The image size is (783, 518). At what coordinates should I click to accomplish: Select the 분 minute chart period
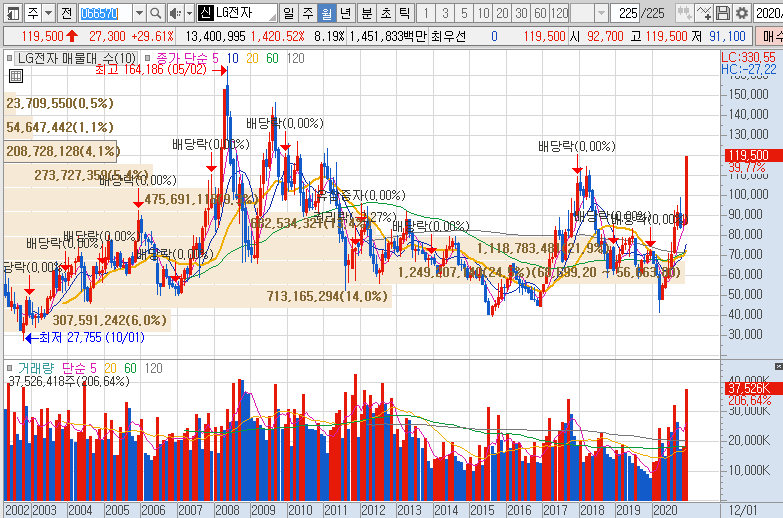[367, 13]
